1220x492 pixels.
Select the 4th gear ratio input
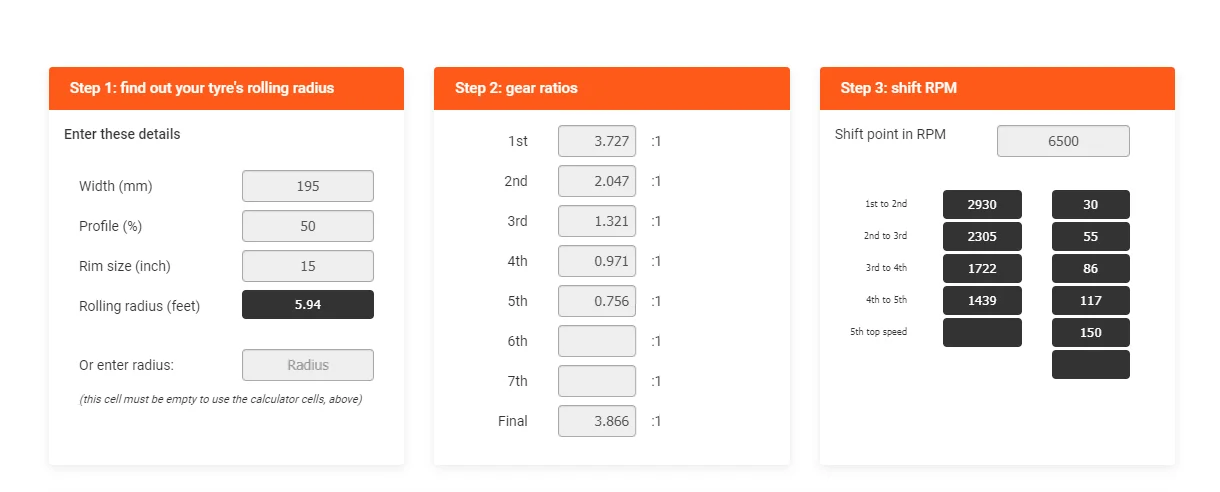[597, 261]
